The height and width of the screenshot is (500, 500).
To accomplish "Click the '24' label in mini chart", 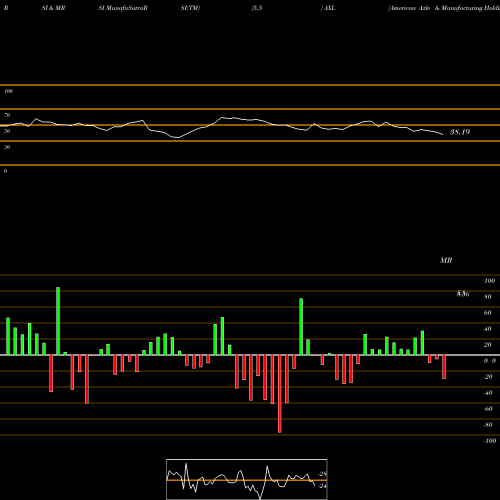I will pos(323,486).
